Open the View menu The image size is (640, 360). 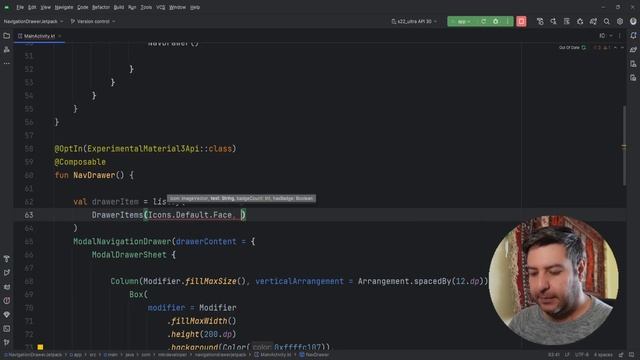pyautogui.click(x=46, y=7)
